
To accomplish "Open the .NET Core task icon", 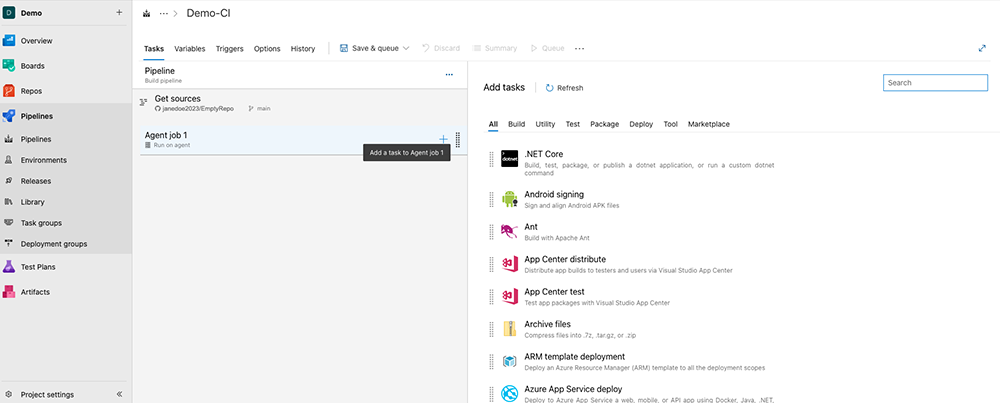I will pos(509,159).
